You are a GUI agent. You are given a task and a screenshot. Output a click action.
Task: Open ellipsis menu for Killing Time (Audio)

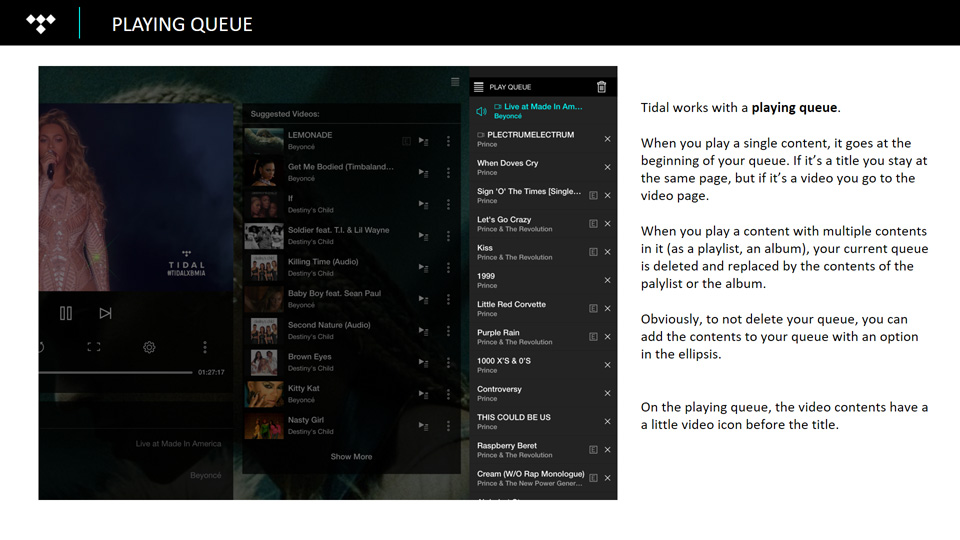448,268
